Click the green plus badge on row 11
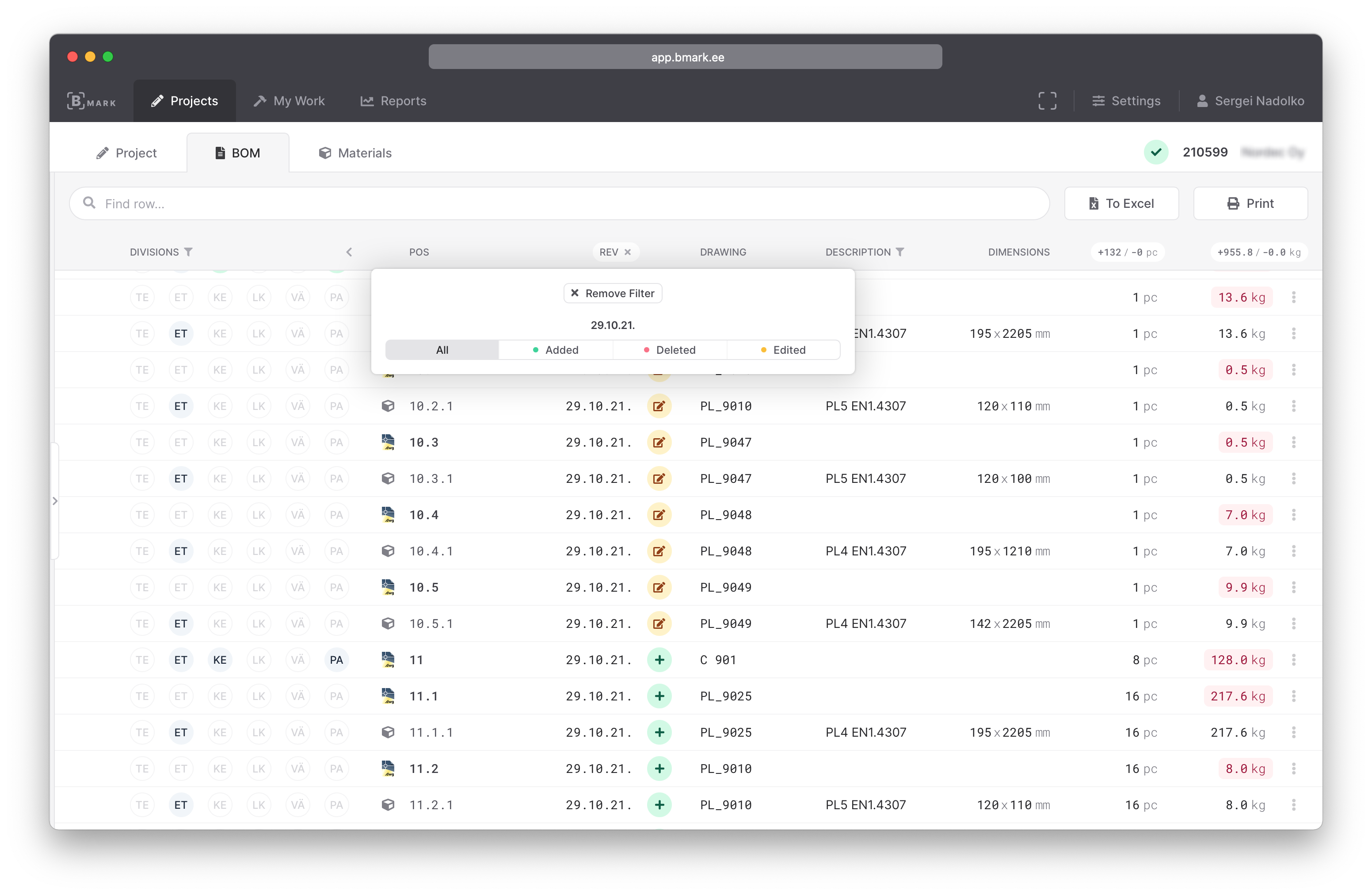 659,660
